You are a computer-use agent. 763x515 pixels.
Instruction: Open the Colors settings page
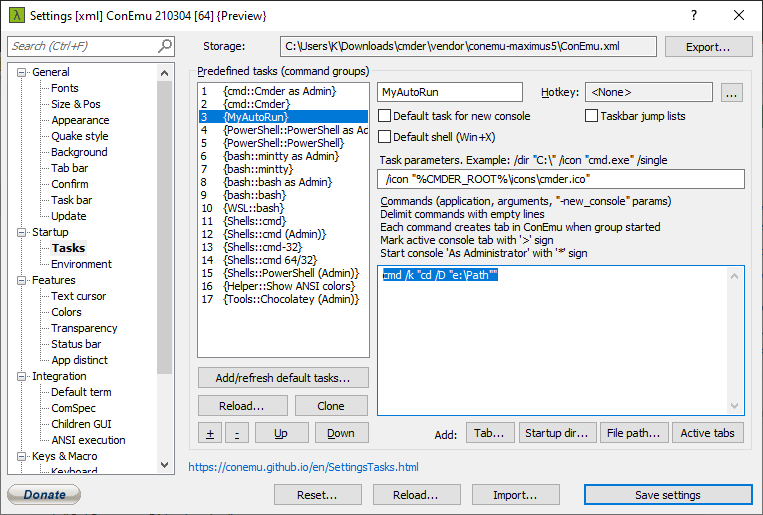click(x=66, y=312)
